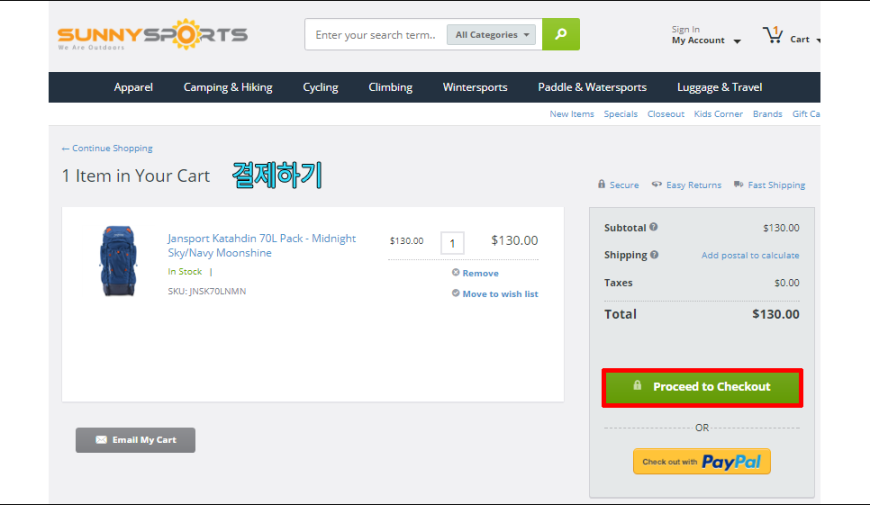
Task: Open the Brands link
Action: pyautogui.click(x=767, y=114)
